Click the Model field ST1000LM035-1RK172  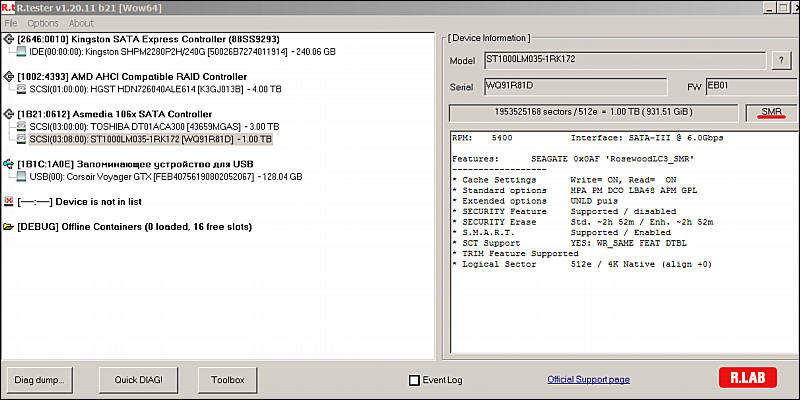tap(625, 60)
